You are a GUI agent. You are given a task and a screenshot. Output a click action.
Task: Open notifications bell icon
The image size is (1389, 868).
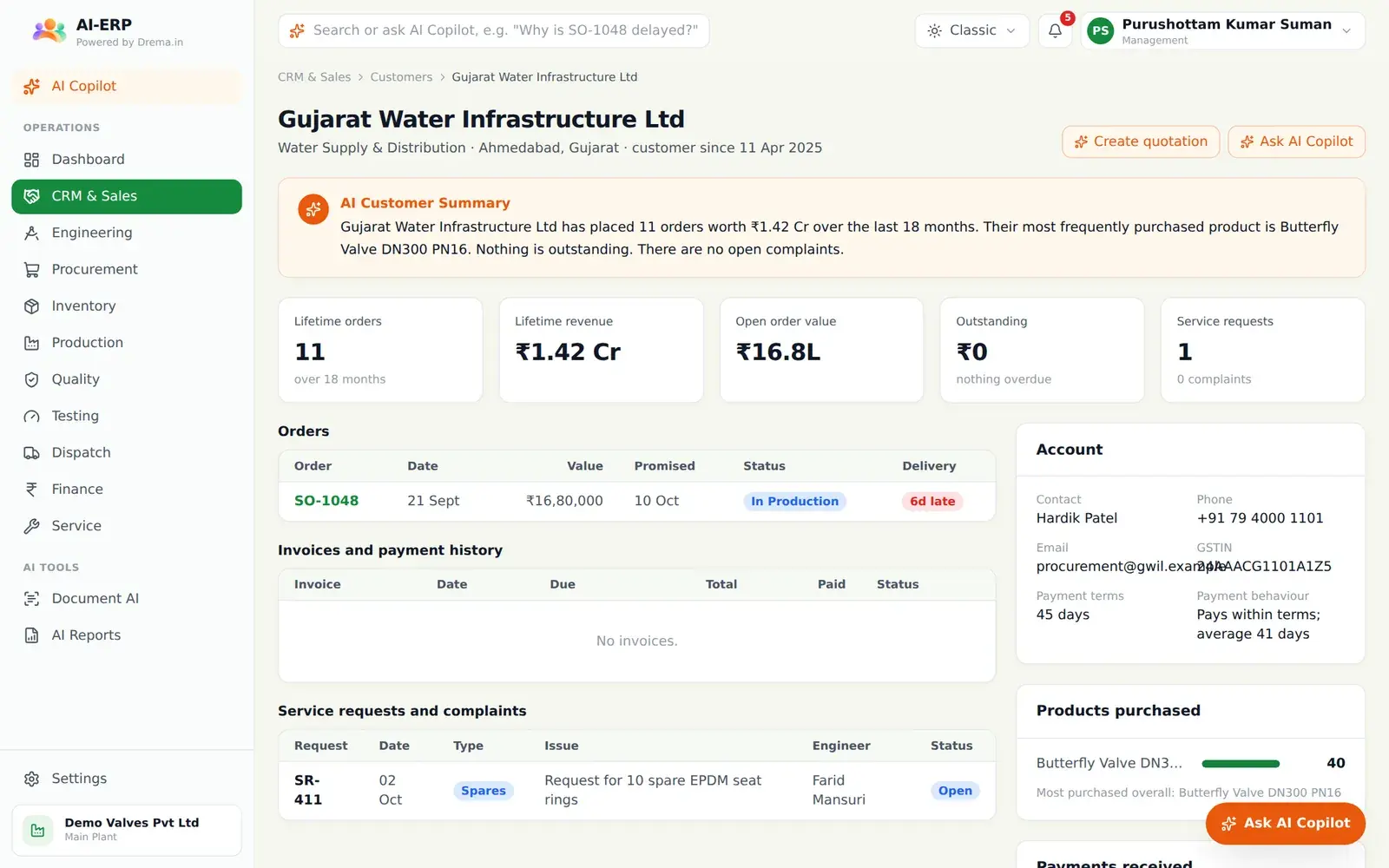tap(1055, 31)
